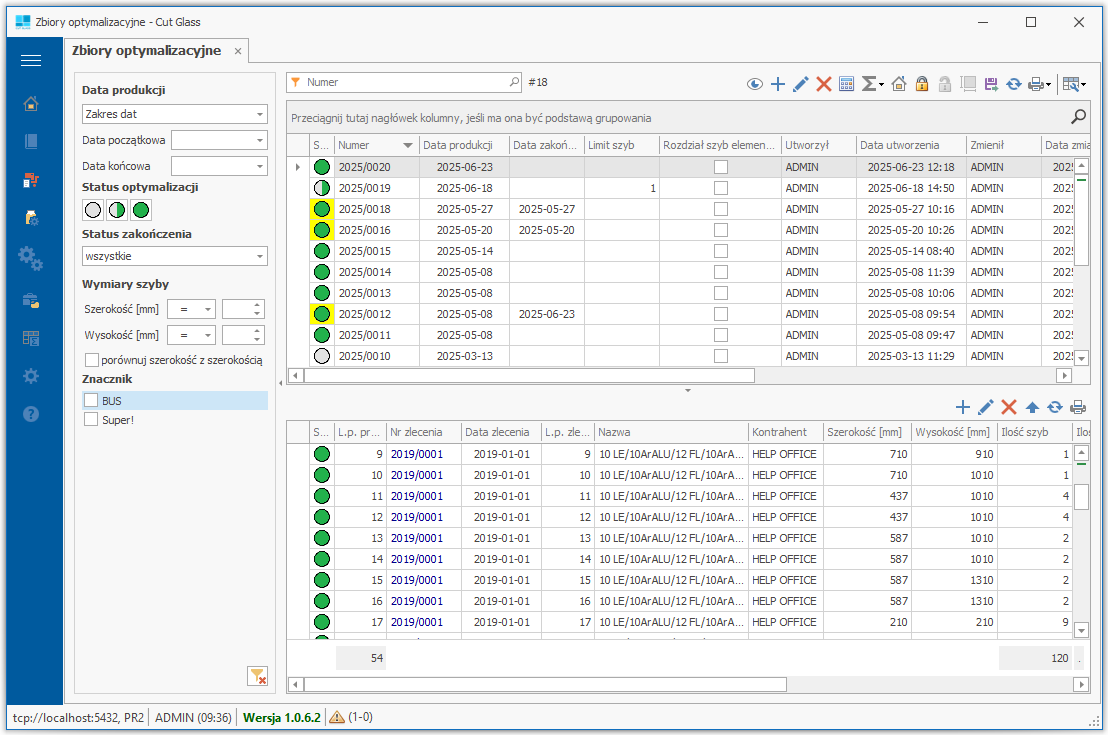Enable 'porównuj szerokość z szerokością' checkbox
Screen dimensions: 1108x735
91,360
